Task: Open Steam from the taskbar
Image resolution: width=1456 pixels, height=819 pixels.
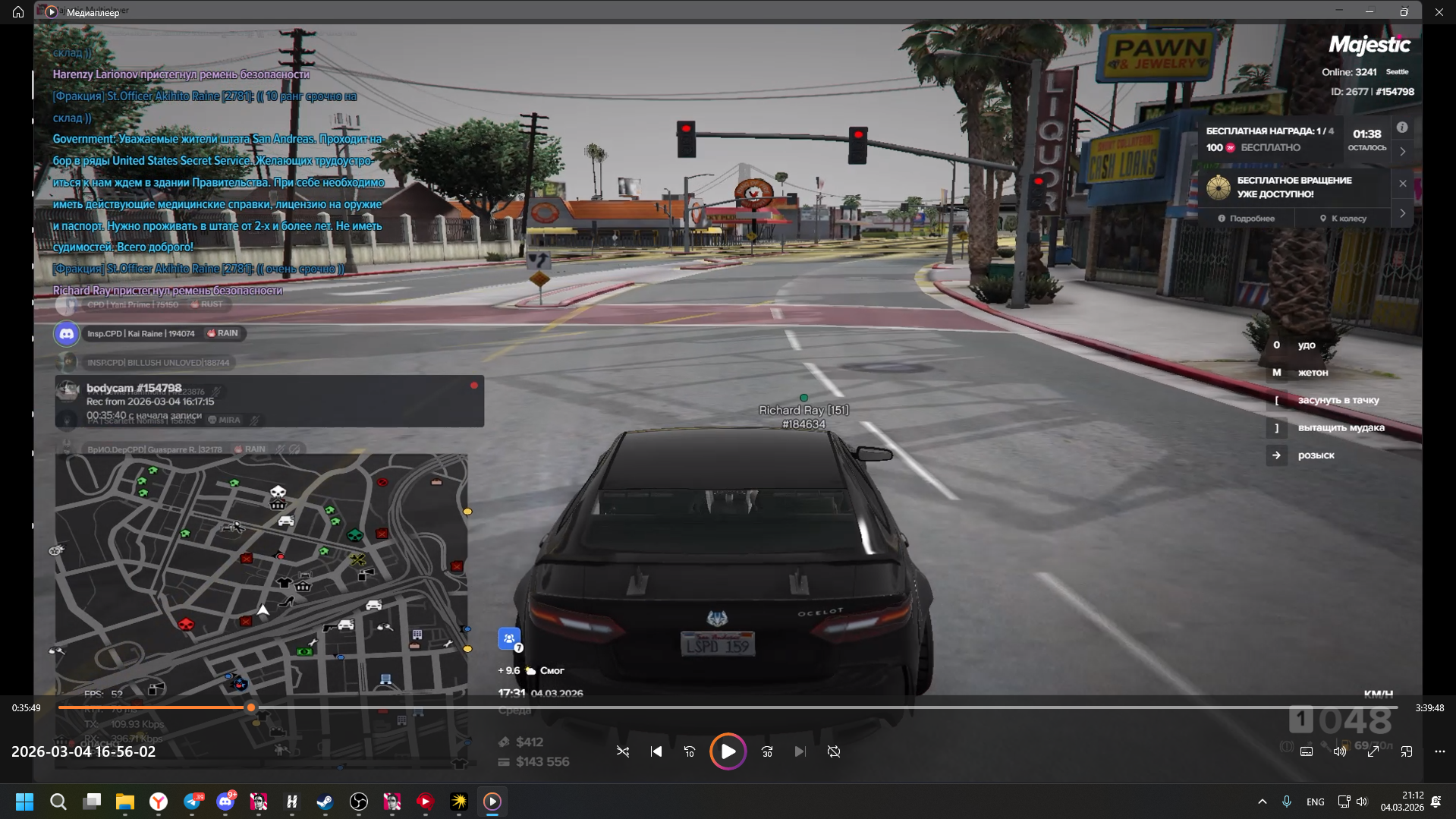Action: pyautogui.click(x=325, y=802)
